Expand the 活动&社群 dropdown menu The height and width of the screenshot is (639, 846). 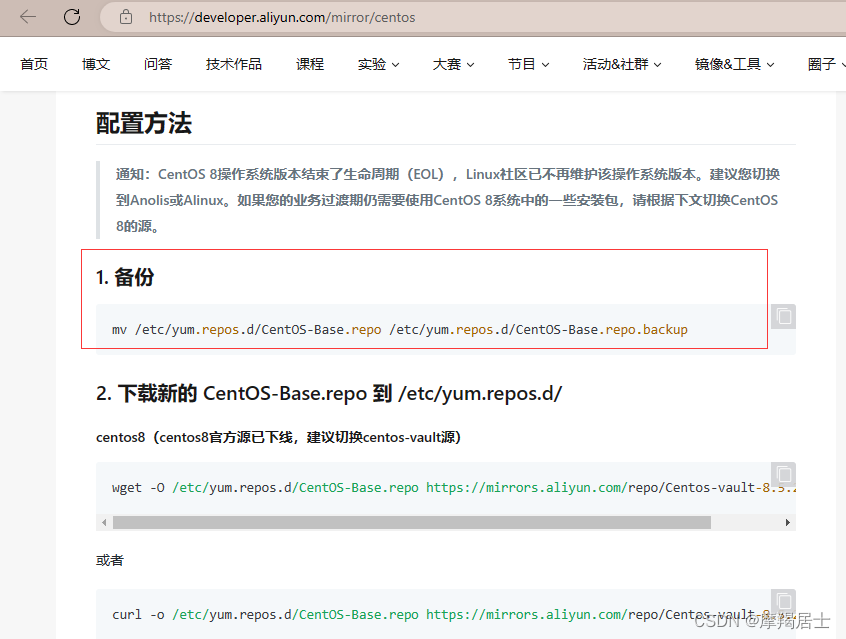622,64
